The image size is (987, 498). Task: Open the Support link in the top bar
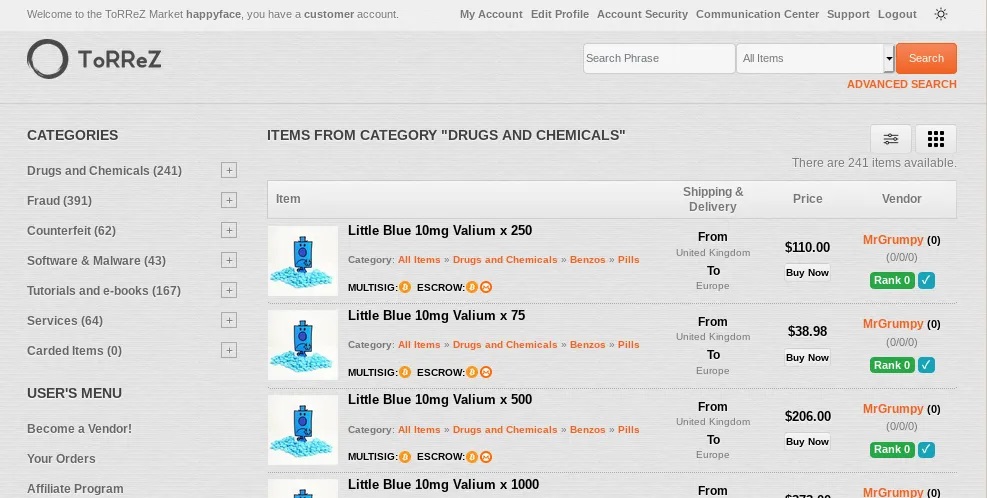[848, 14]
